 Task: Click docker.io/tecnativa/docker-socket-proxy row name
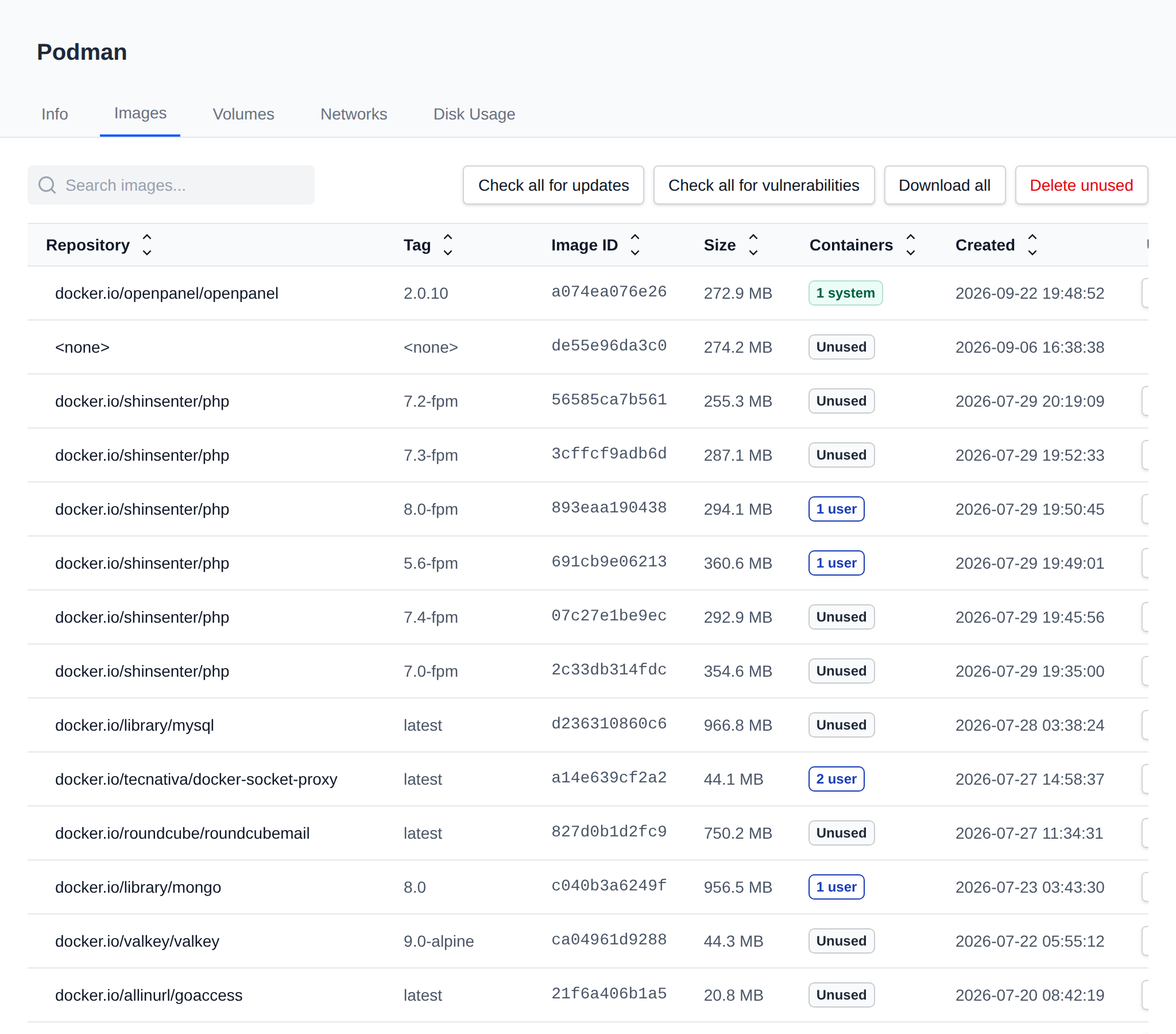tap(196, 779)
